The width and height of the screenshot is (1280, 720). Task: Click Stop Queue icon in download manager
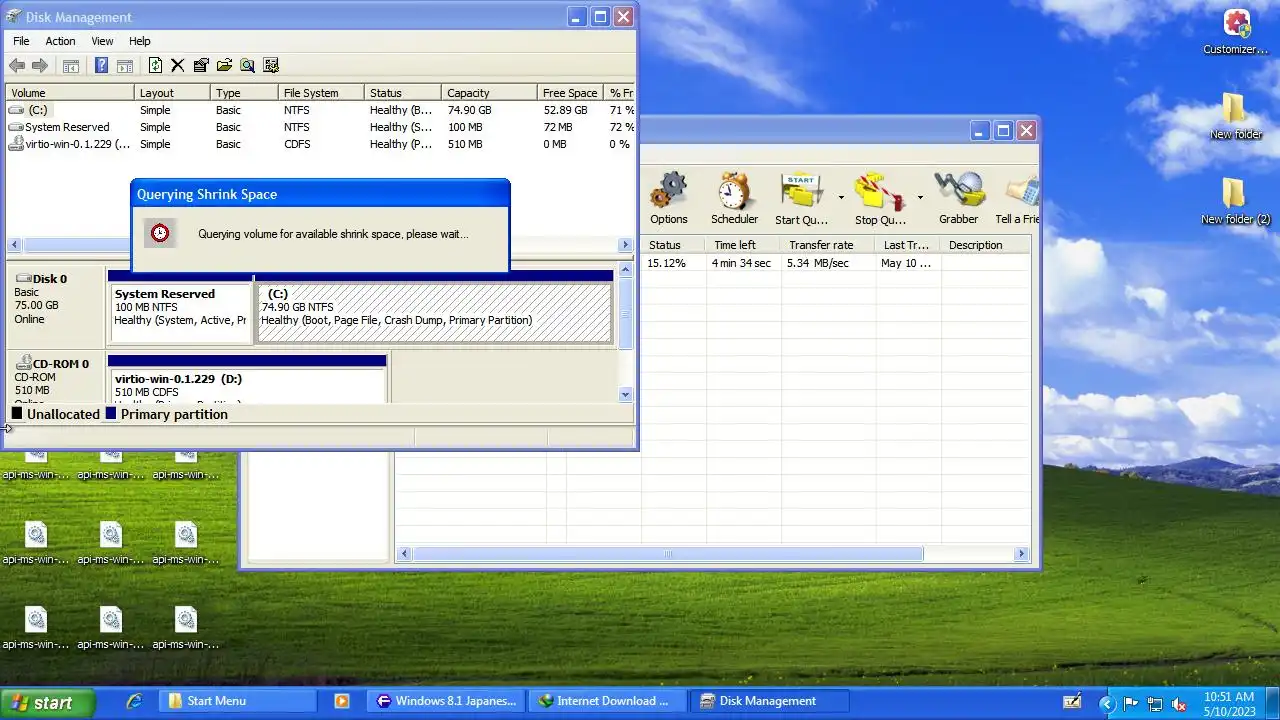tap(880, 198)
